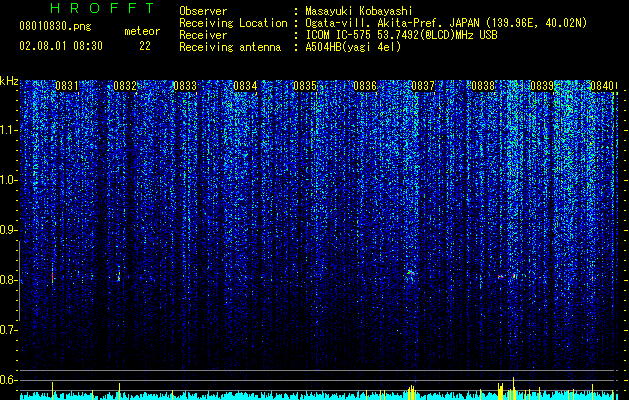
Task: Click the HROFFT title text
Action: tap(102, 8)
